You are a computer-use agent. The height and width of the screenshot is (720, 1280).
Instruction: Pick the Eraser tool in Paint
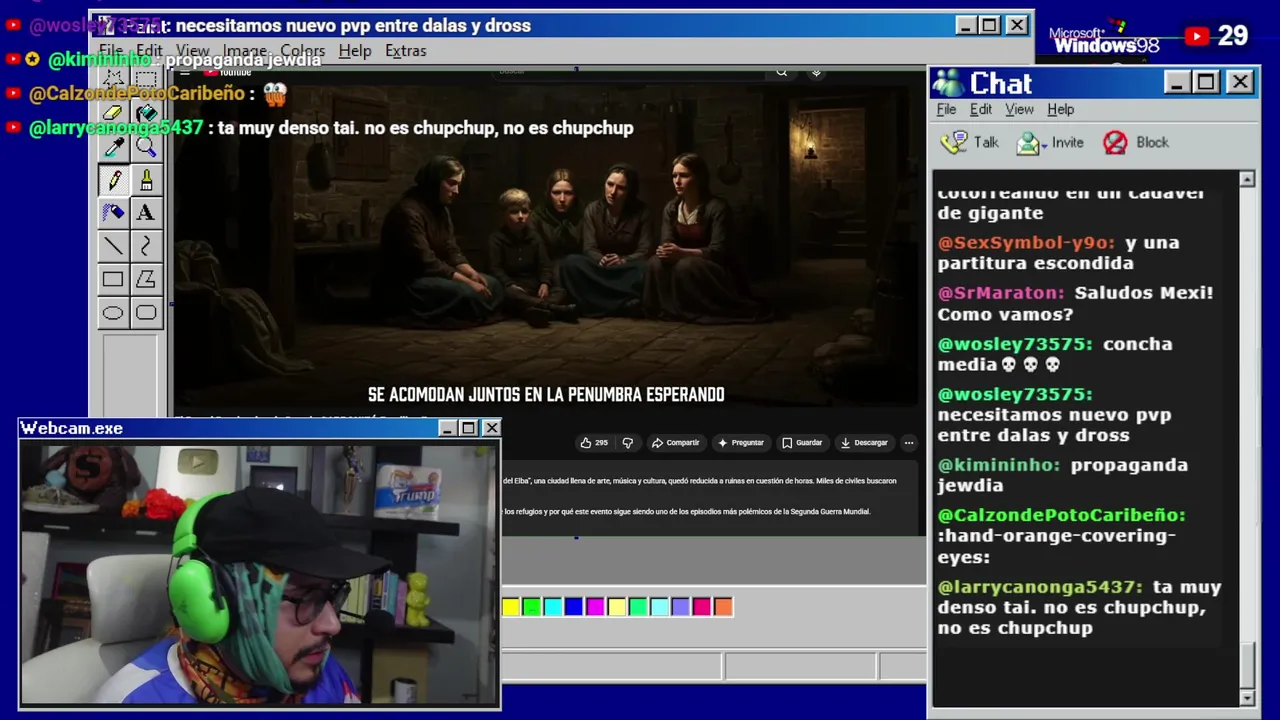tap(113, 113)
